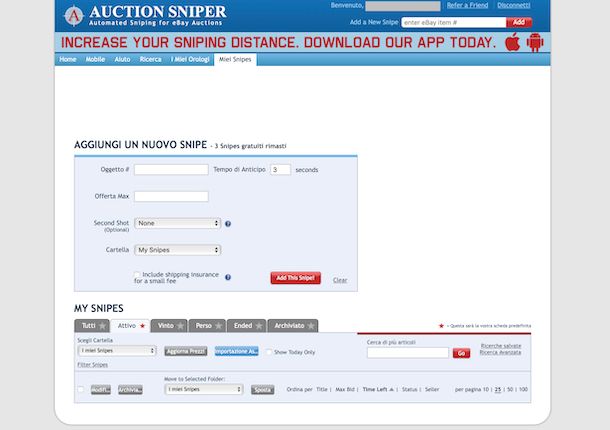Click star icon on Perso tab

[219, 326]
